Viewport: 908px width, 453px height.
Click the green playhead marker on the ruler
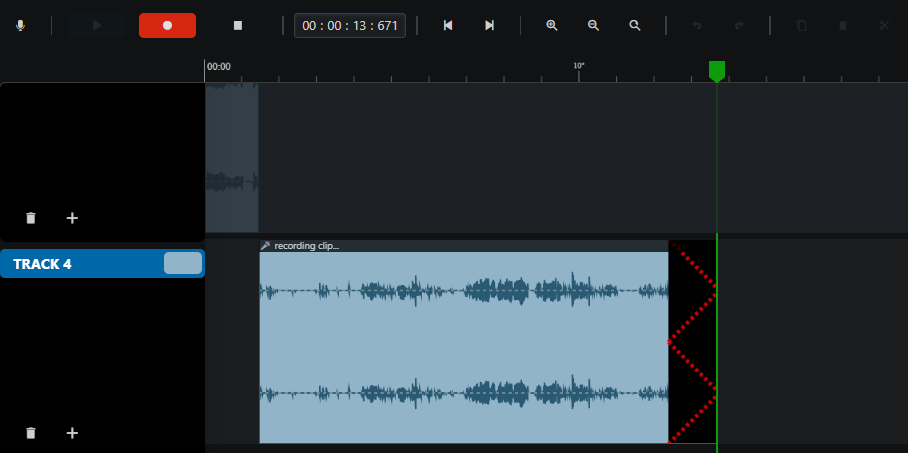click(717, 71)
